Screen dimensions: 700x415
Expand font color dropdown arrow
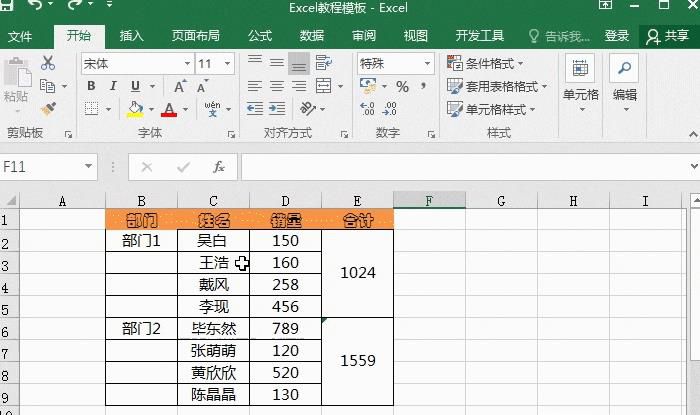point(185,109)
